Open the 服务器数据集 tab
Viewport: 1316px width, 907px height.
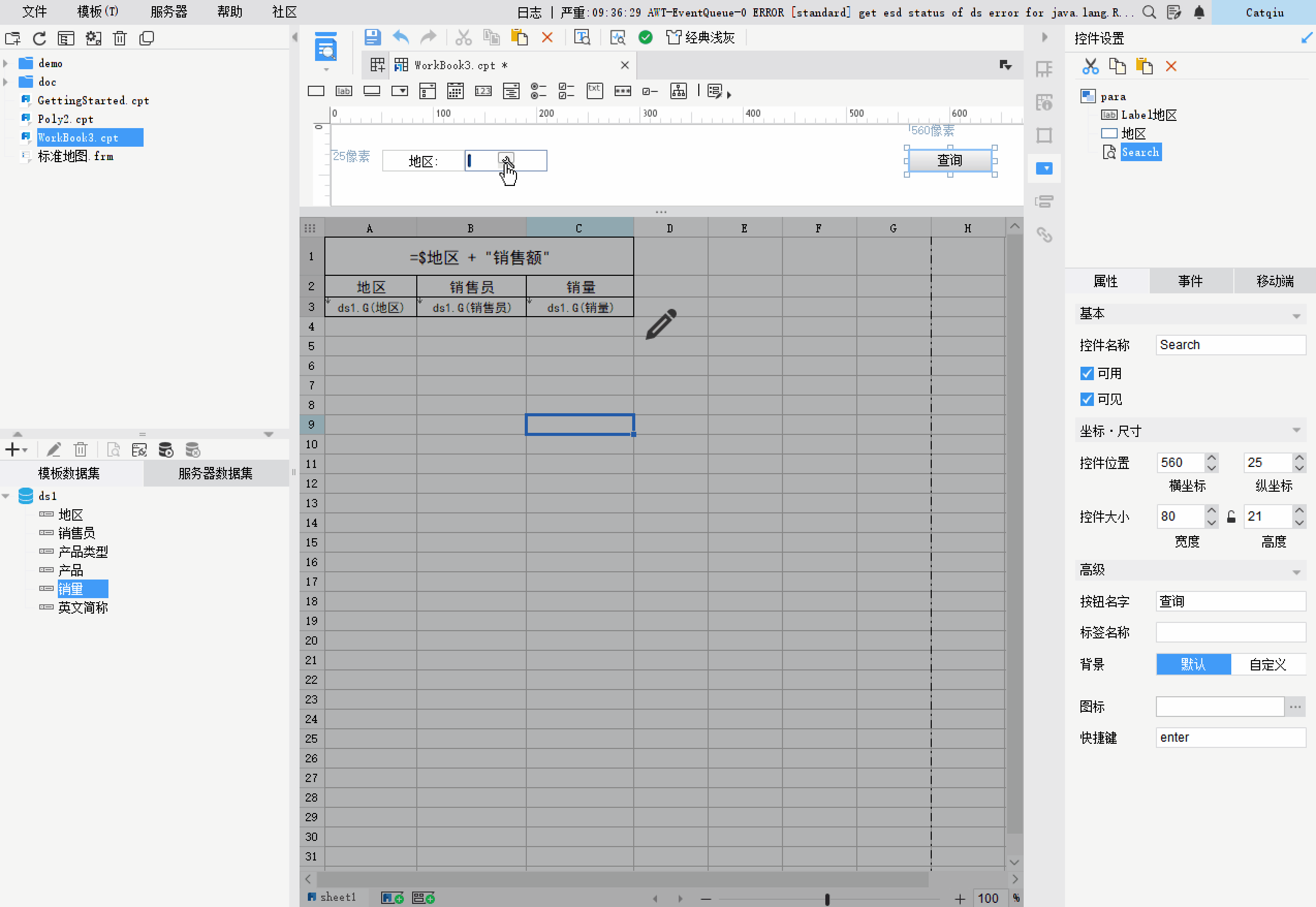tap(215, 474)
